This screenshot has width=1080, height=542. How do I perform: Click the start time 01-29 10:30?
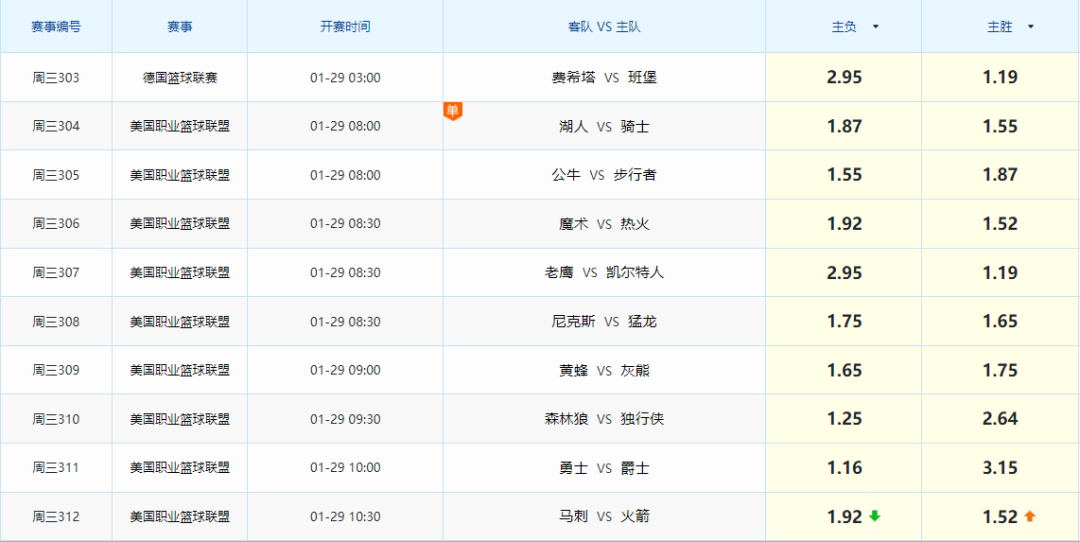coord(345,517)
